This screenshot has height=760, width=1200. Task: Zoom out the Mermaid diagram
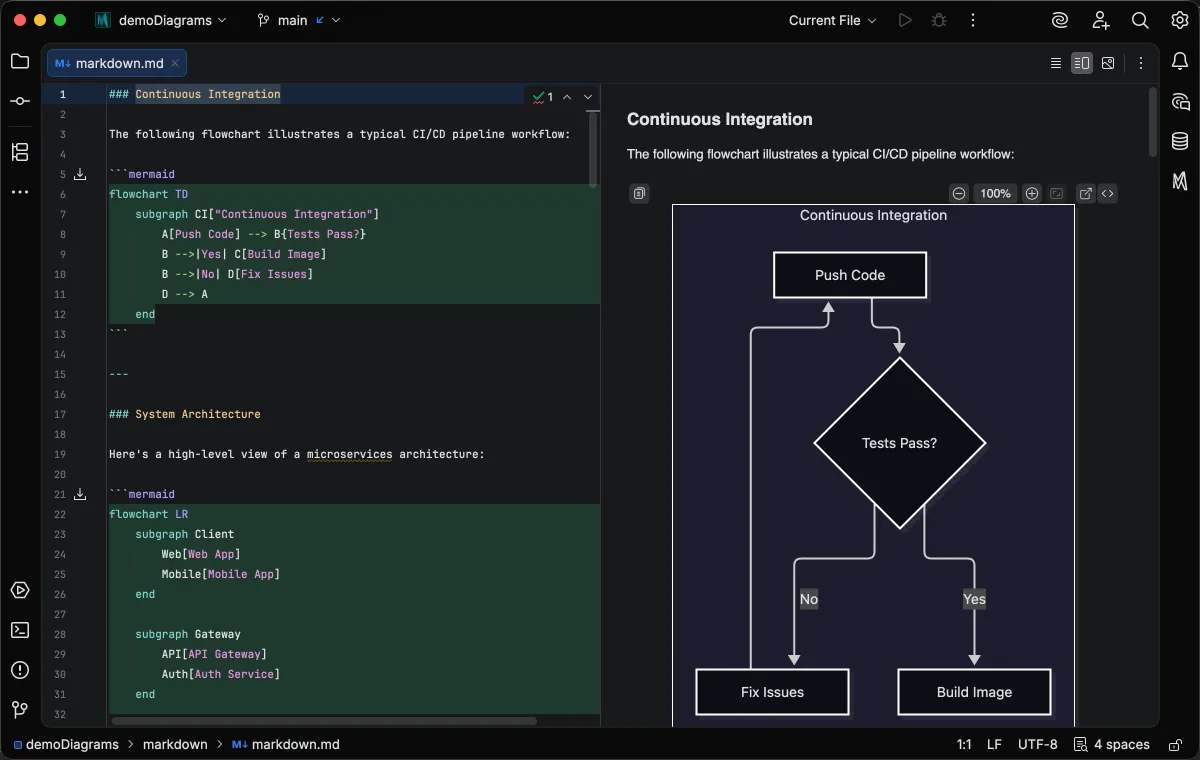click(x=958, y=193)
